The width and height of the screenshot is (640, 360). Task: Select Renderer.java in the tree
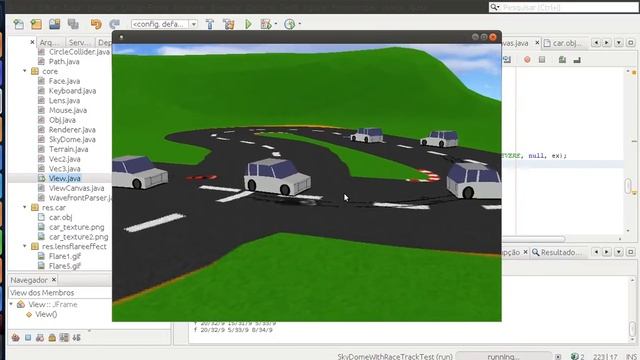[72, 130]
